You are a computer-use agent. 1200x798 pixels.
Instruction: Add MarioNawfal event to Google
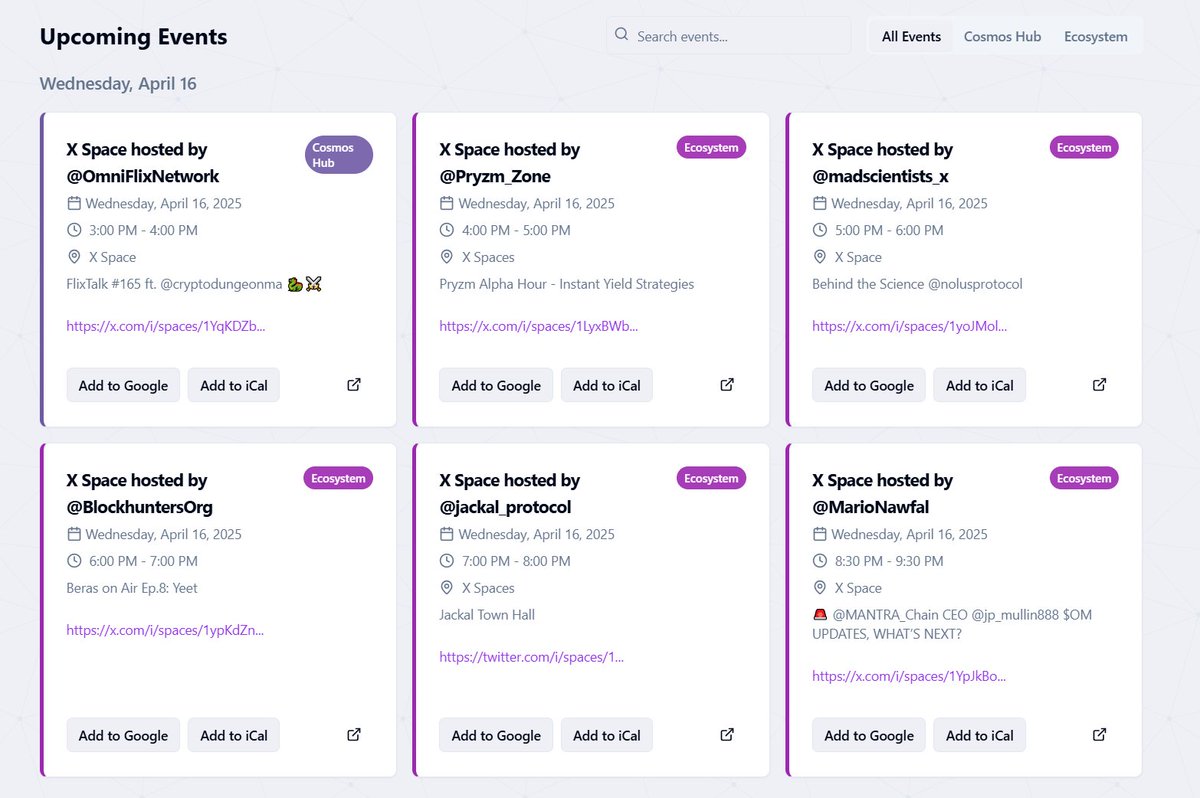point(869,735)
